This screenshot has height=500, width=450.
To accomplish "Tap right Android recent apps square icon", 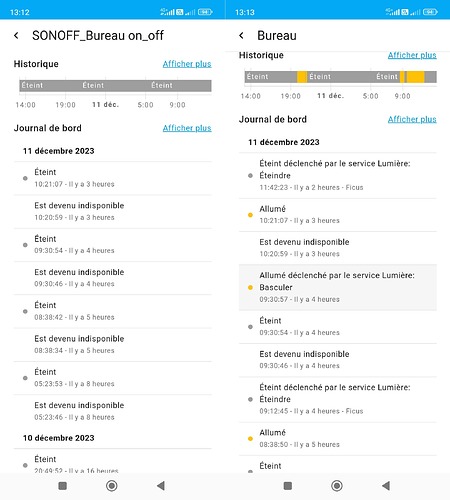I will coord(288,486).
